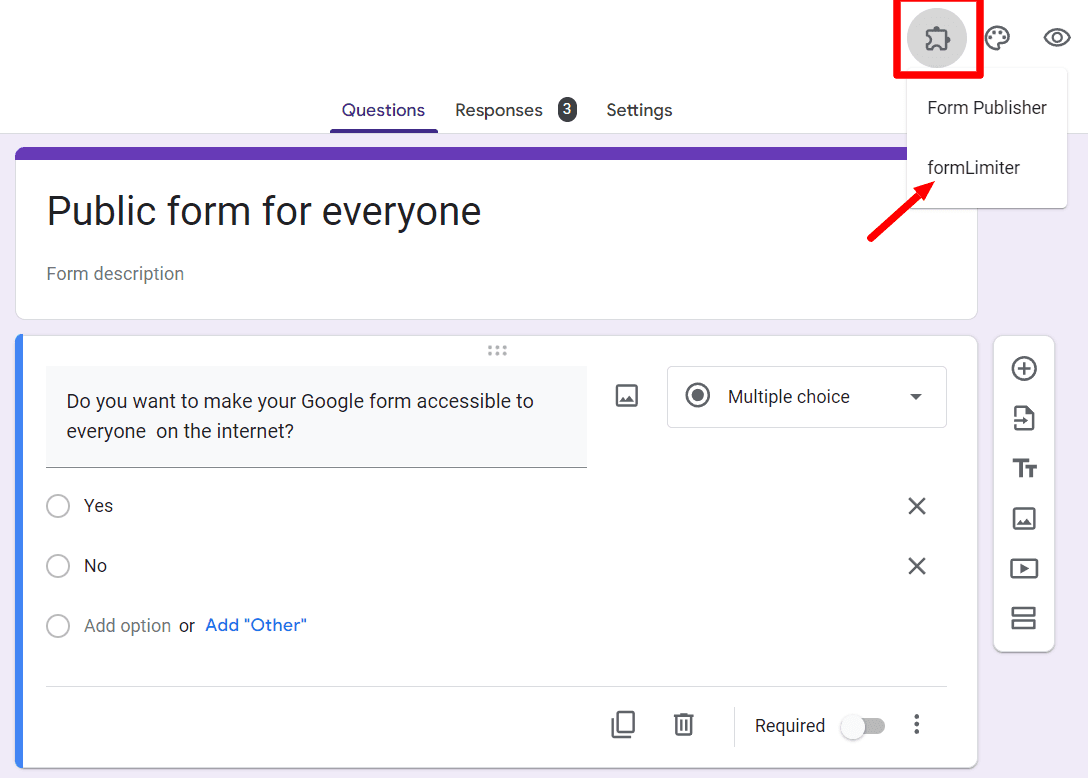This screenshot has width=1088, height=778.
Task: Add title and description icon
Action: coord(1024,468)
